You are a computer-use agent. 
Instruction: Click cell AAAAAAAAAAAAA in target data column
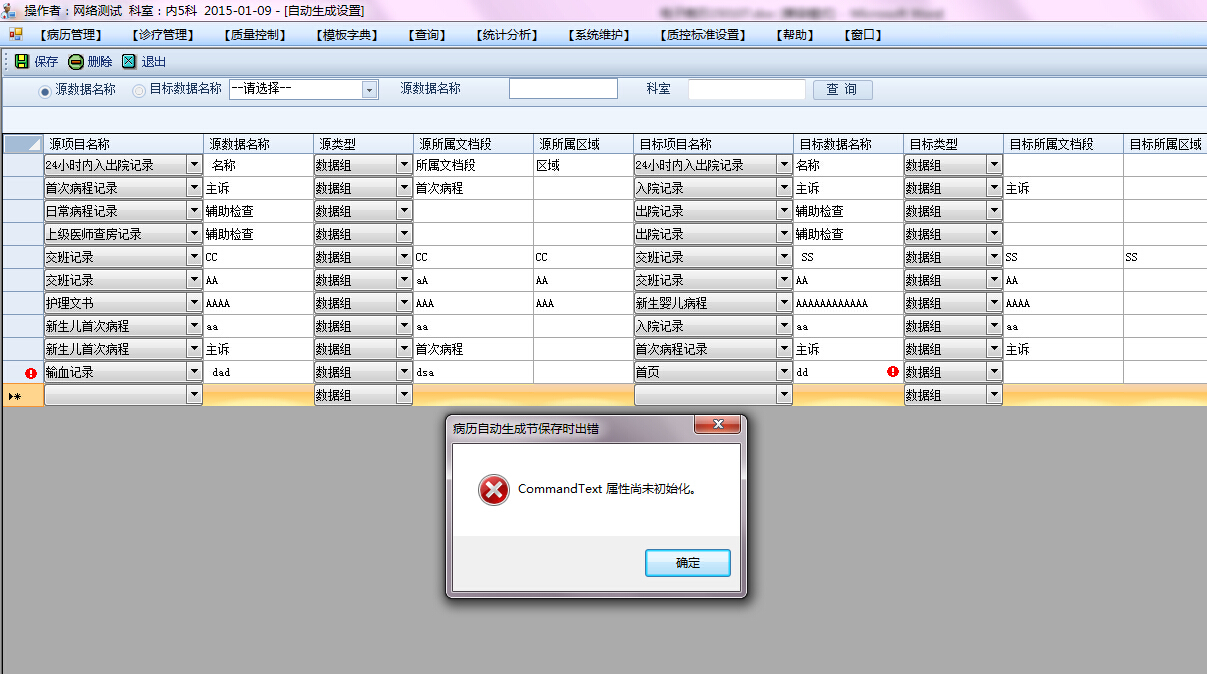click(849, 303)
